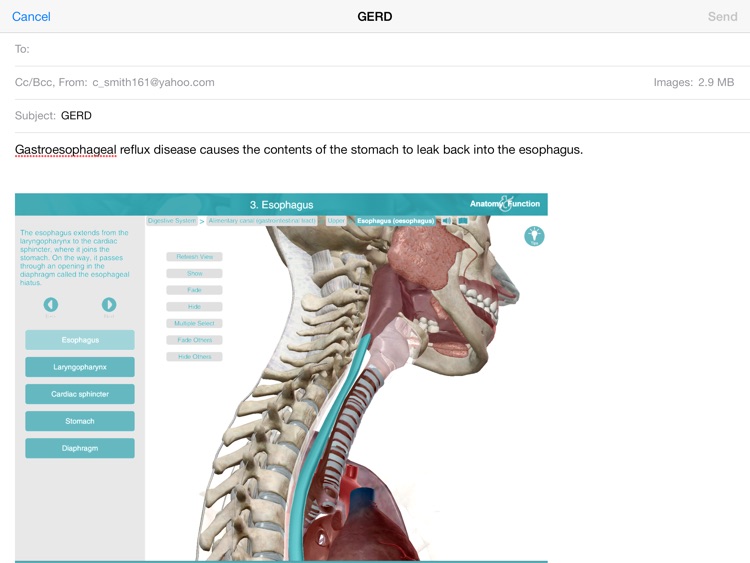Tap the Hide option
This screenshot has height=563, width=750.
coord(194,307)
